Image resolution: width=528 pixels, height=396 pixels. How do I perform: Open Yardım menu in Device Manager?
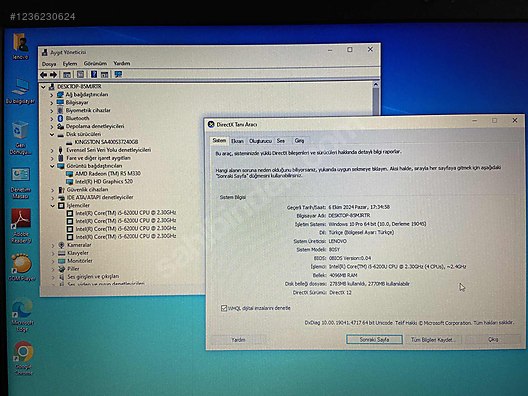[x=122, y=63]
